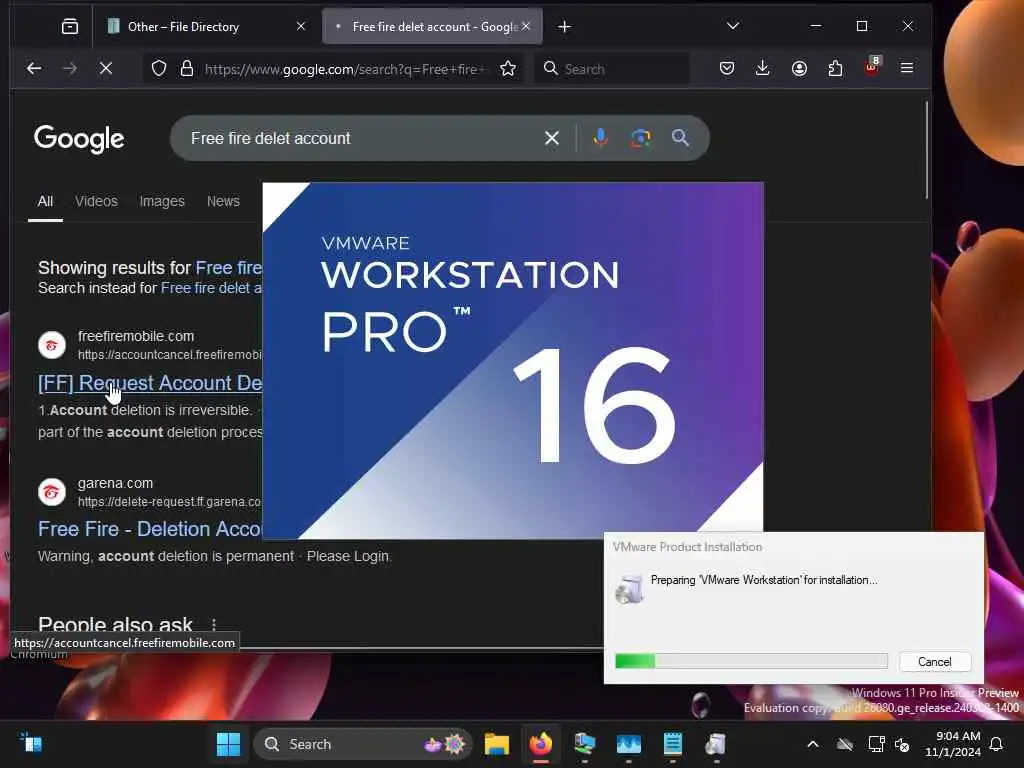Open the extensions puzzle icon
This screenshot has width=1024, height=768.
coord(835,68)
